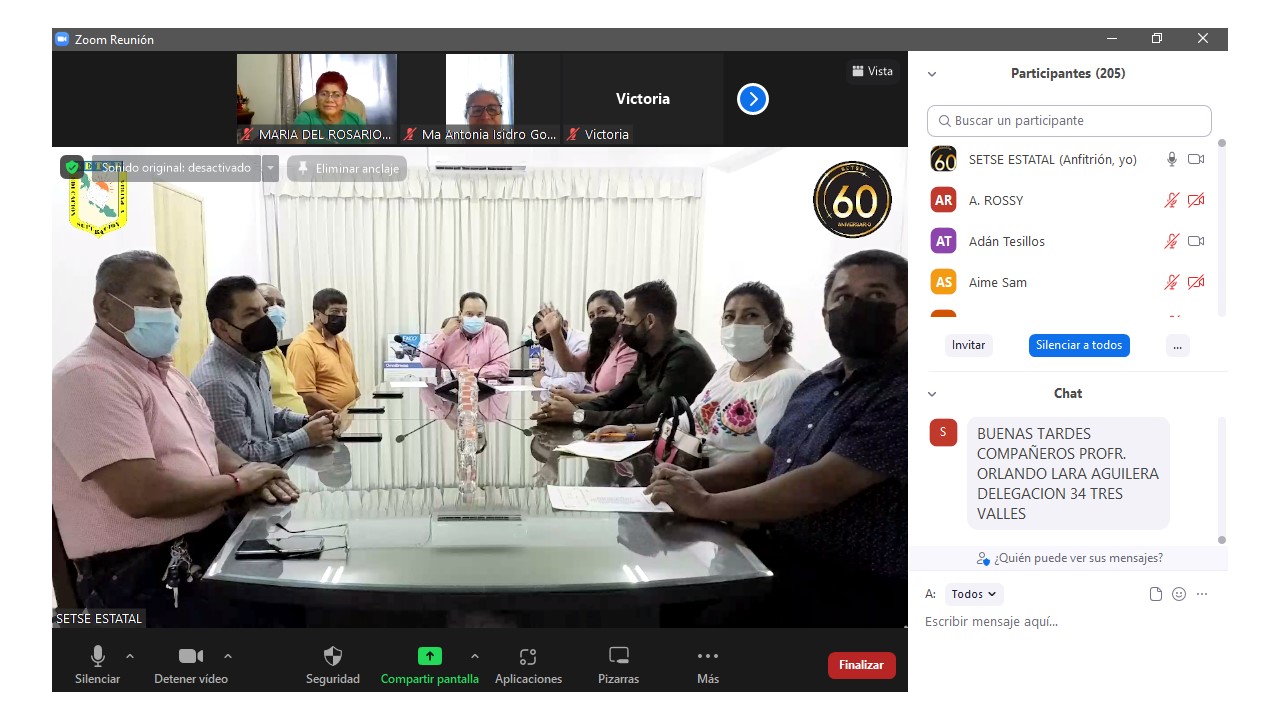Open video options arrow next to Detener vídeo

click(227, 656)
